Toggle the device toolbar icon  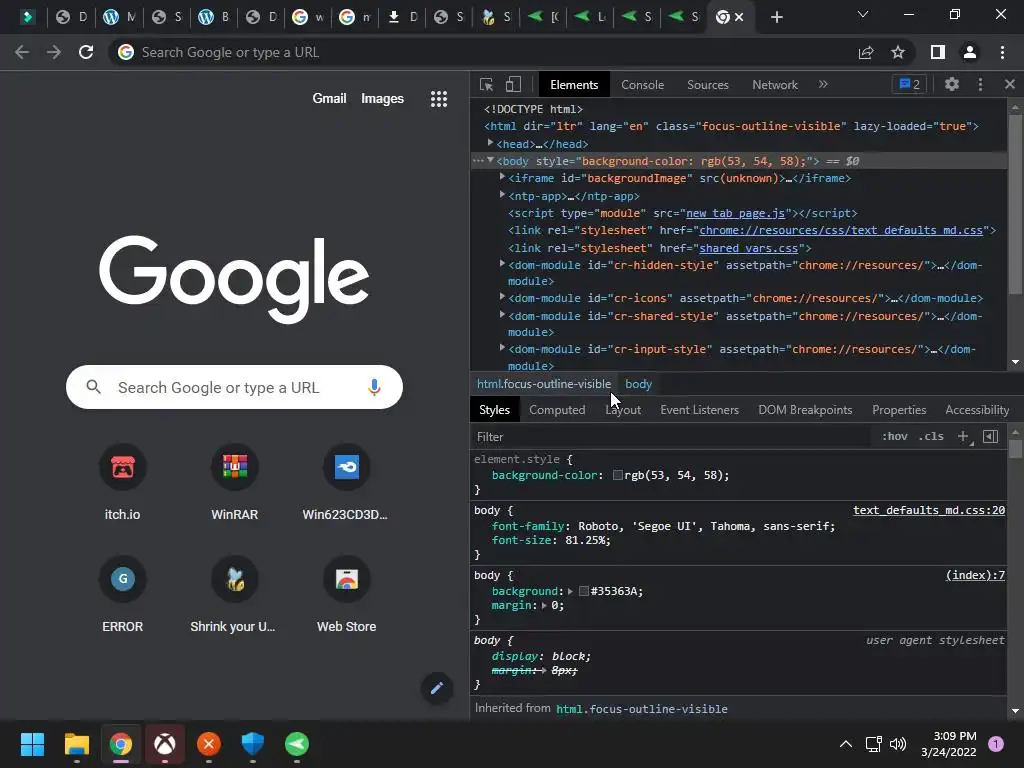coord(513,85)
